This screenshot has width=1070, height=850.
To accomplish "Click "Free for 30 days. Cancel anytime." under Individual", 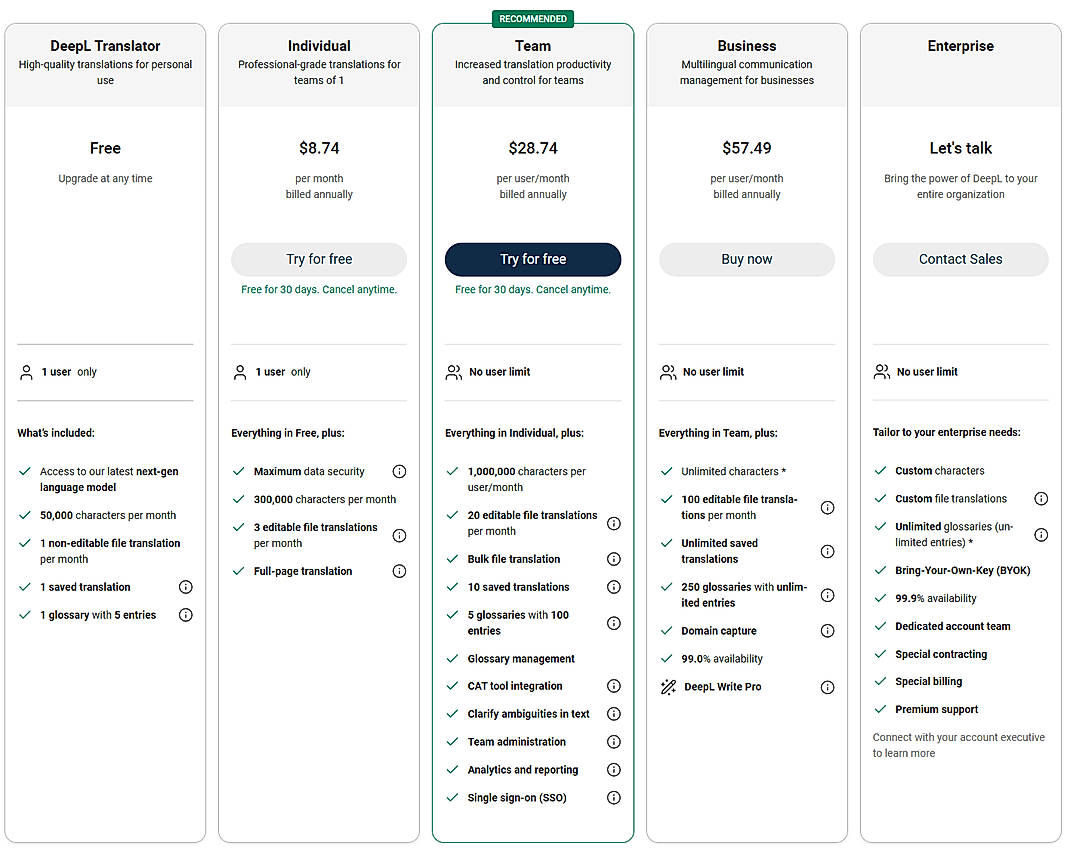I will point(318,289).
